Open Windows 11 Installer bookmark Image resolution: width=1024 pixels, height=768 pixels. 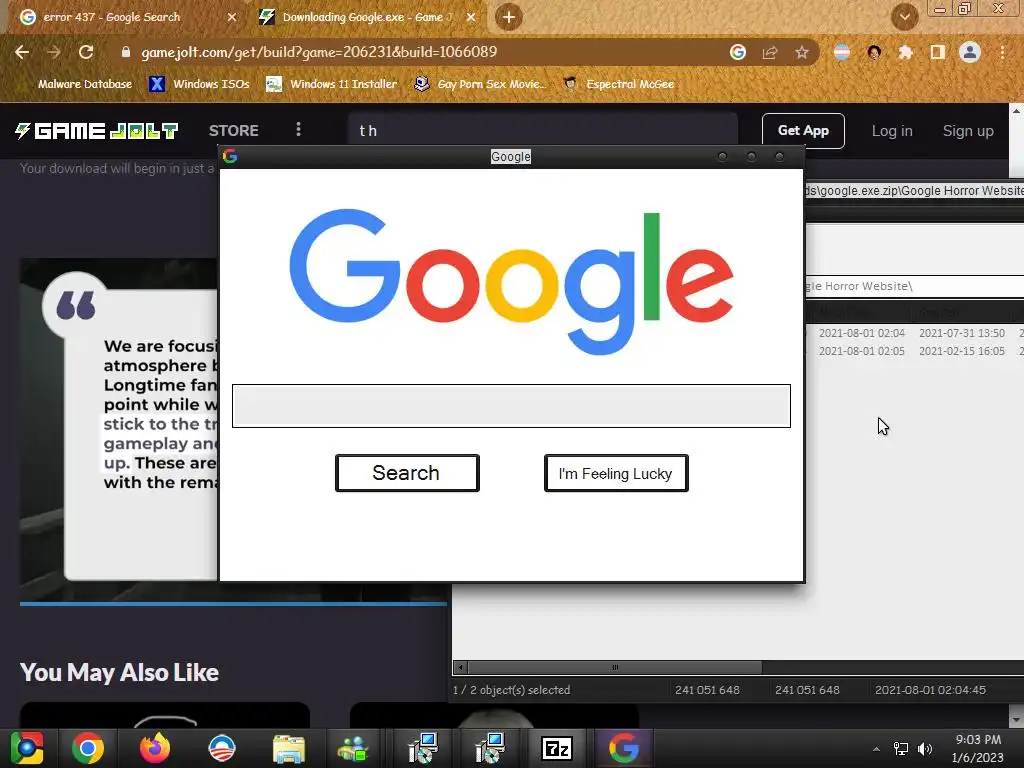[332, 84]
